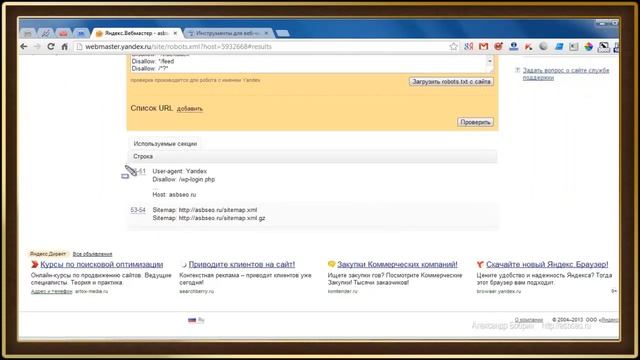640x360 pixels.
Task: Click the red K extension icon
Action: tap(528, 47)
